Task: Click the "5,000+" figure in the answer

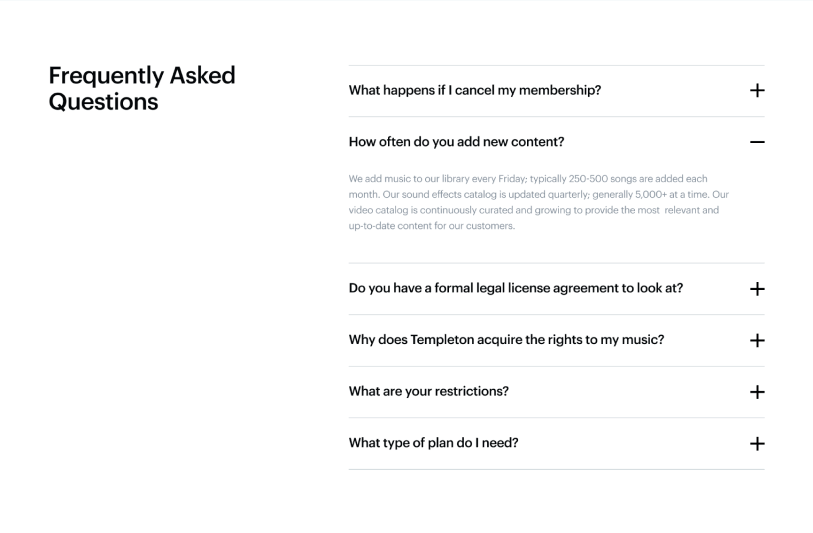Action: coord(657,194)
